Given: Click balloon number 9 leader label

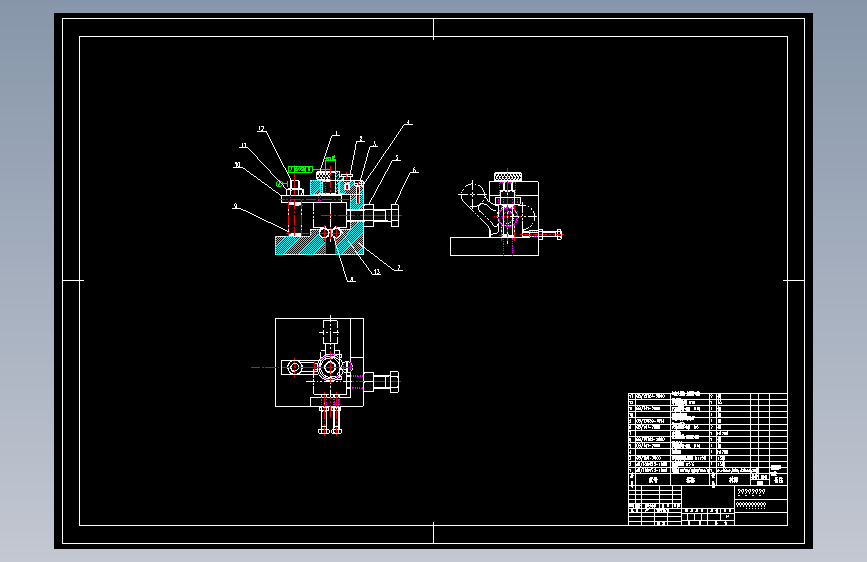Looking at the screenshot, I should tap(236, 206).
